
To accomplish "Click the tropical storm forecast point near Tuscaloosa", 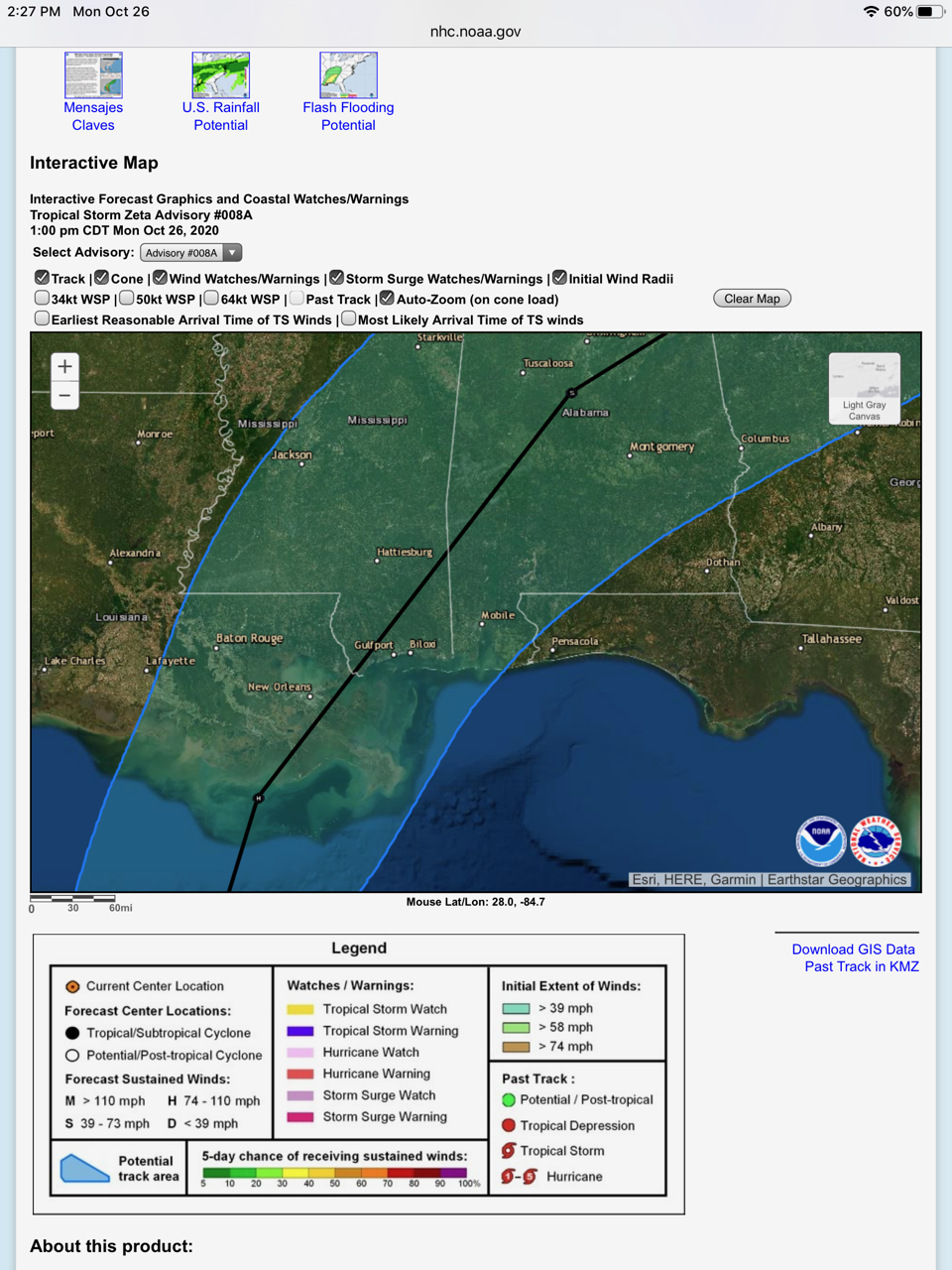I will pyautogui.click(x=571, y=393).
